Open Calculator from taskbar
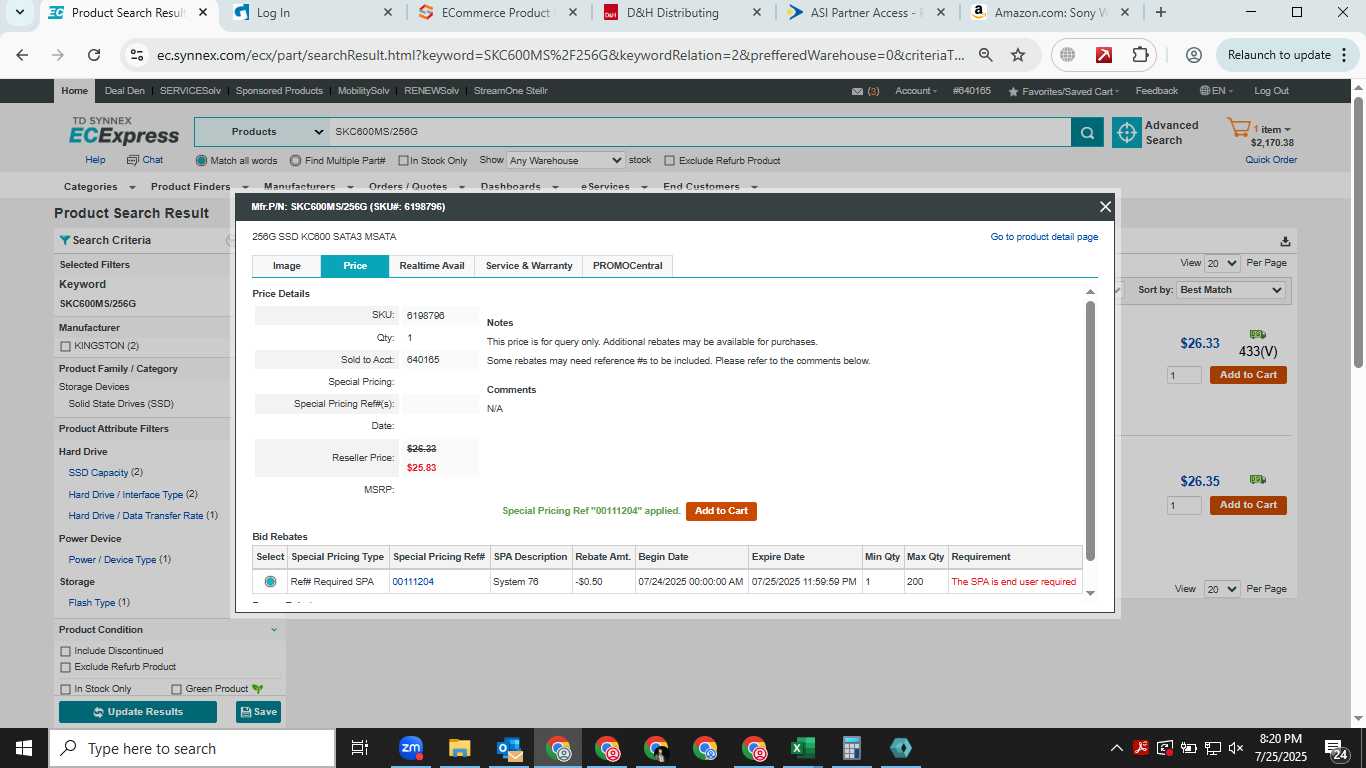 pos(851,748)
